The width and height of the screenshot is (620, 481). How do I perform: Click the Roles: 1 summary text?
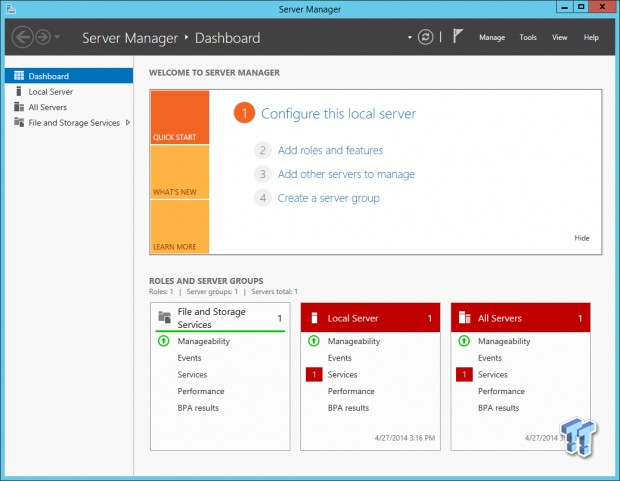(x=161, y=292)
